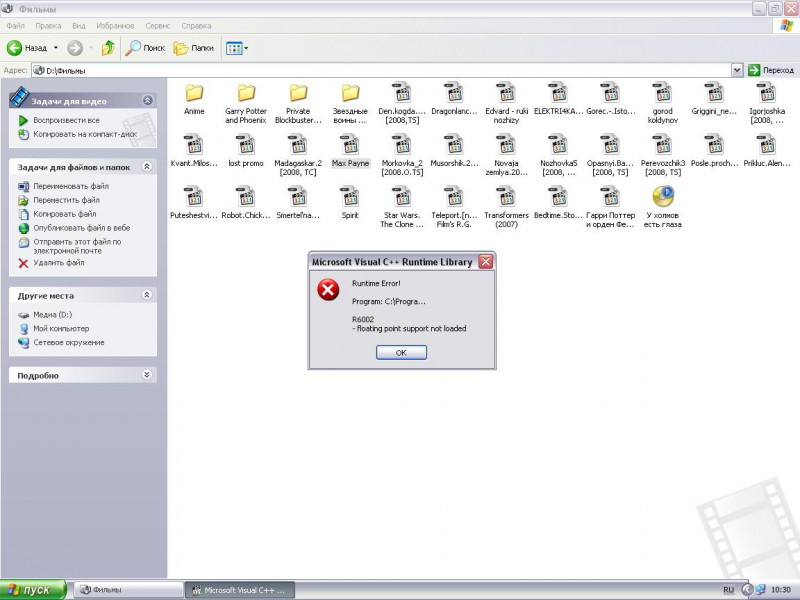This screenshot has width=800, height=600.
Task: Click Опубликовать файл в вебе link
Action: click(82, 228)
